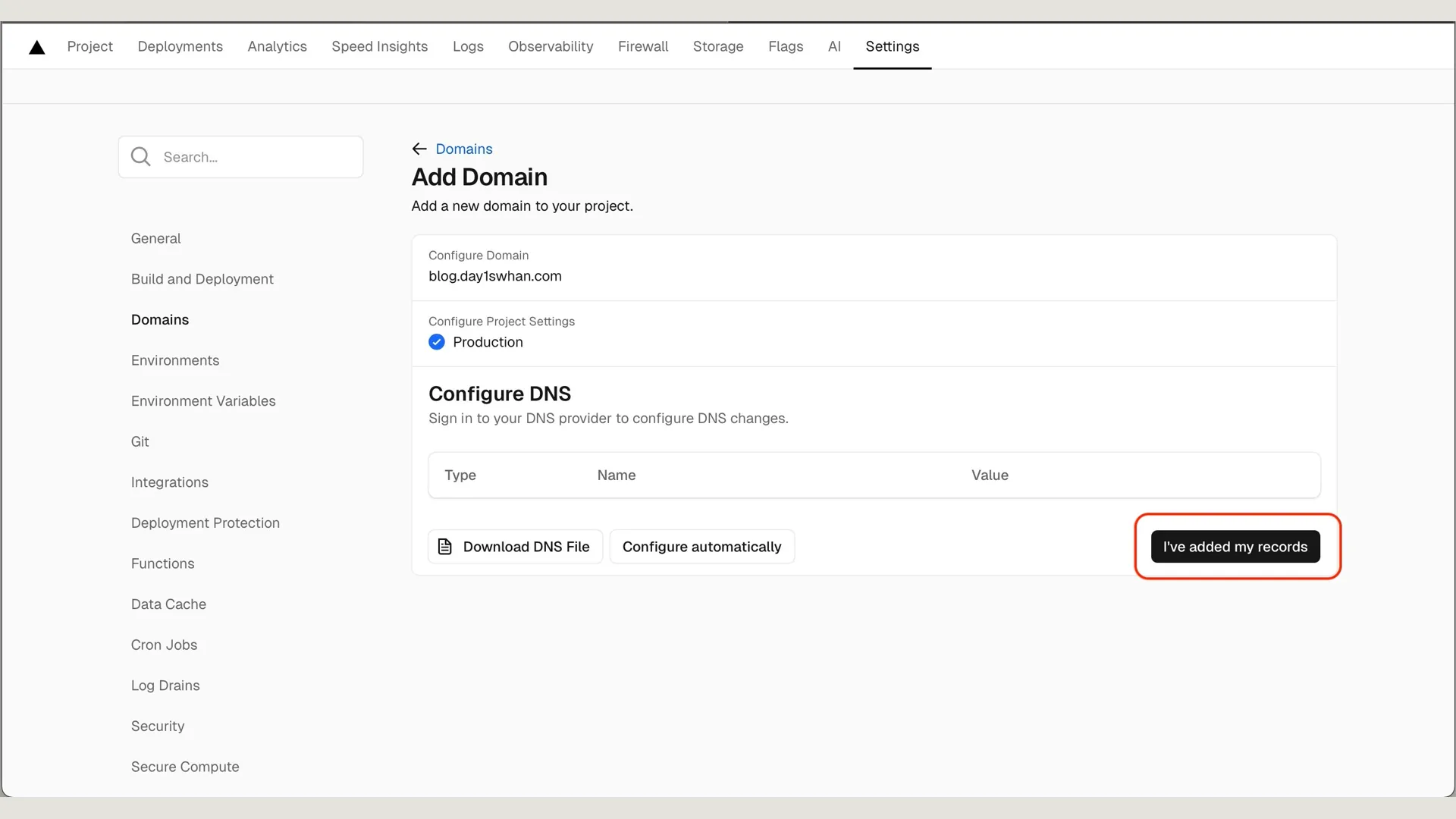Click Download DNS File button

(x=516, y=547)
